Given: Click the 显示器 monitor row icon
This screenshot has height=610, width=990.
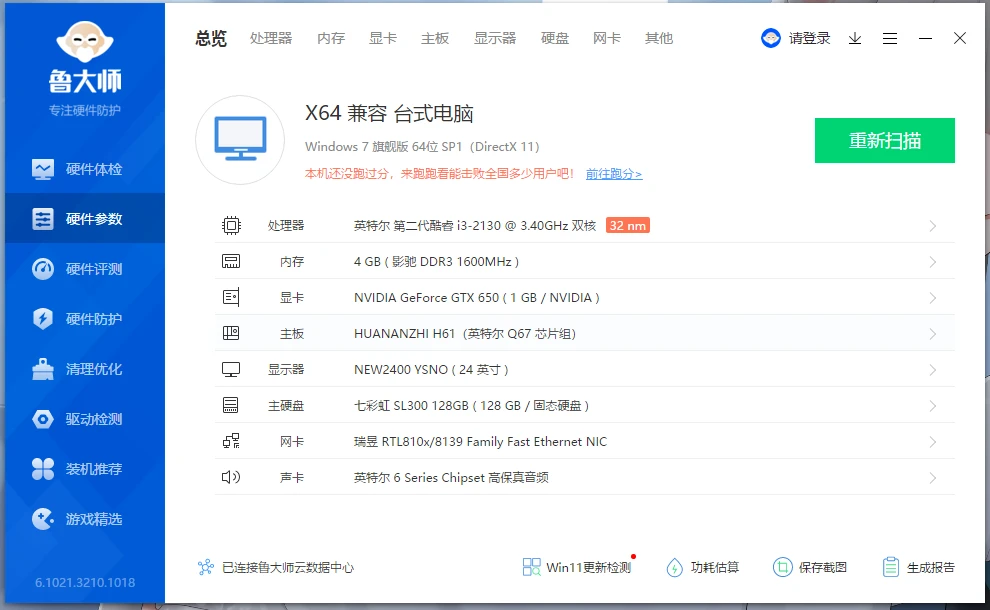Looking at the screenshot, I should 231,369.
